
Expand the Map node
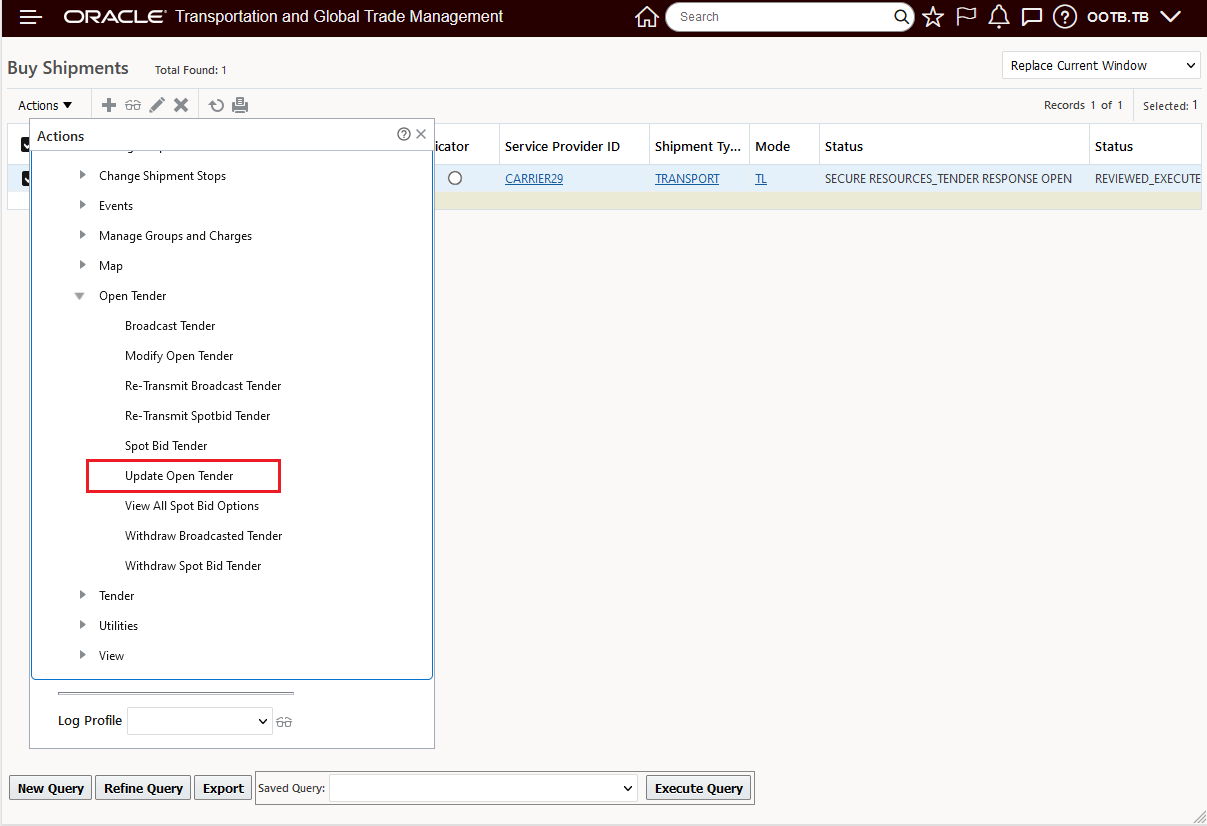coord(83,265)
